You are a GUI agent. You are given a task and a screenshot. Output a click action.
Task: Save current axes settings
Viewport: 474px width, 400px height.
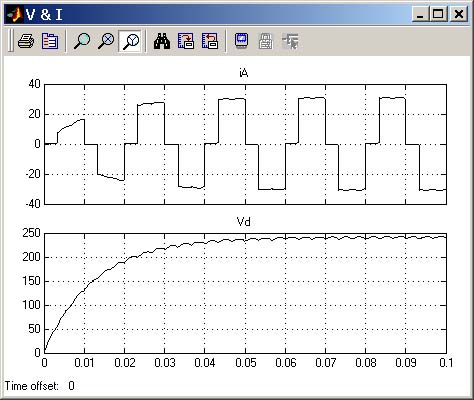coord(186,41)
